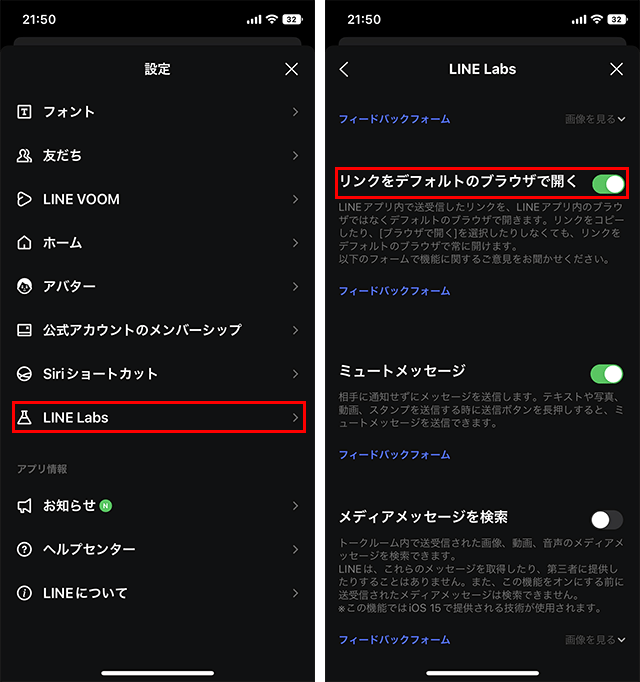Open the LINEについて menu item

[157, 593]
